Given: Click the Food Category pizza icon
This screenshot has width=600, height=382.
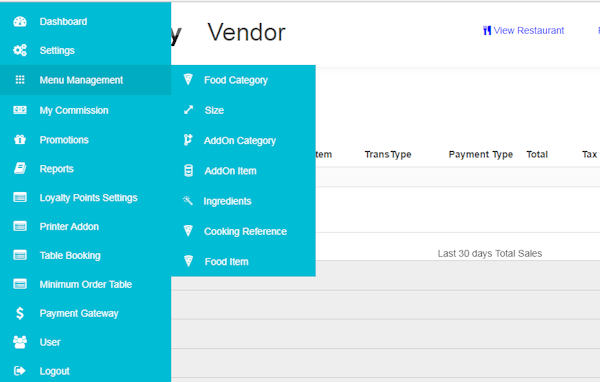Looking at the screenshot, I should coord(188,79).
